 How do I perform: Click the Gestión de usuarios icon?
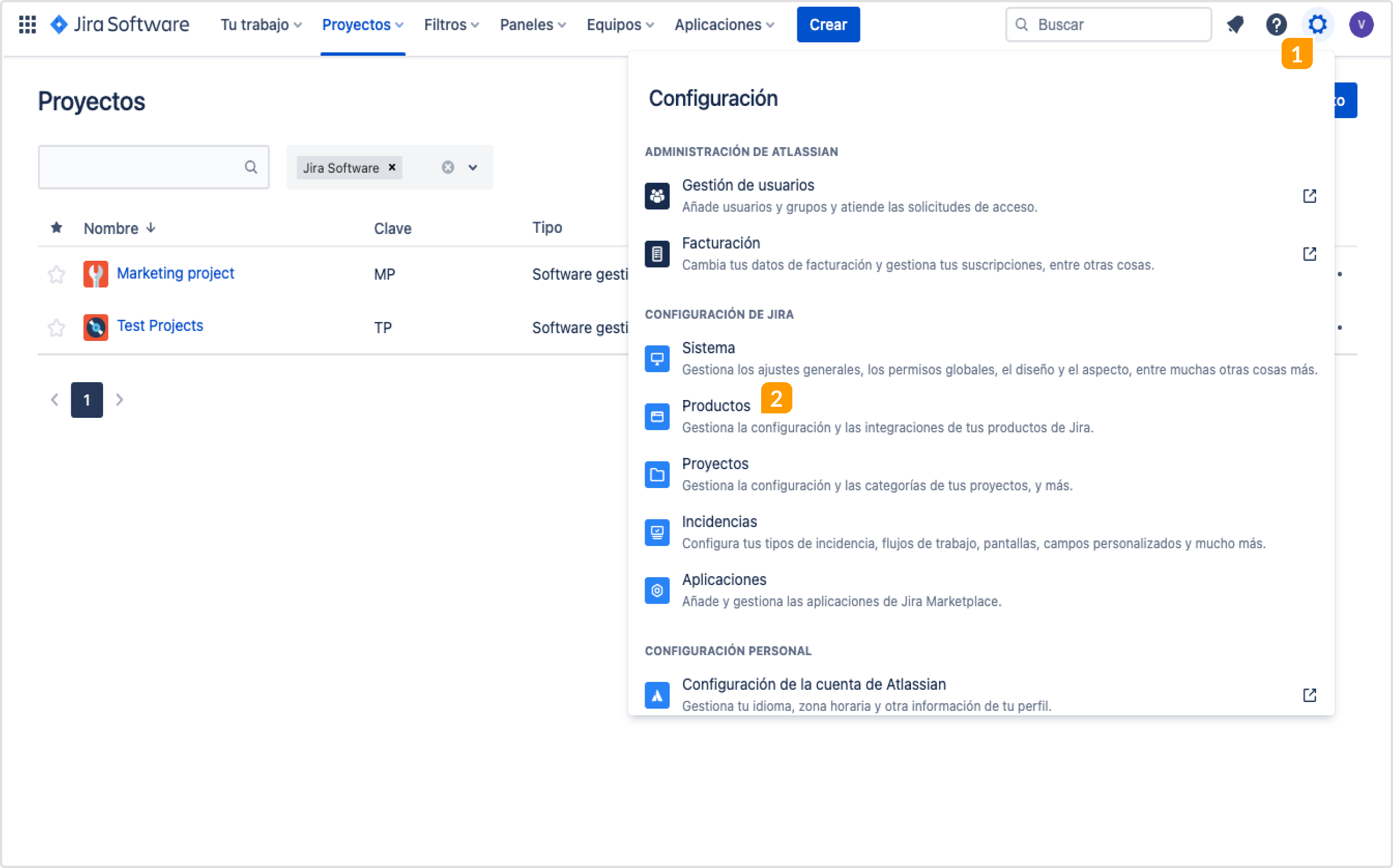[x=657, y=196]
